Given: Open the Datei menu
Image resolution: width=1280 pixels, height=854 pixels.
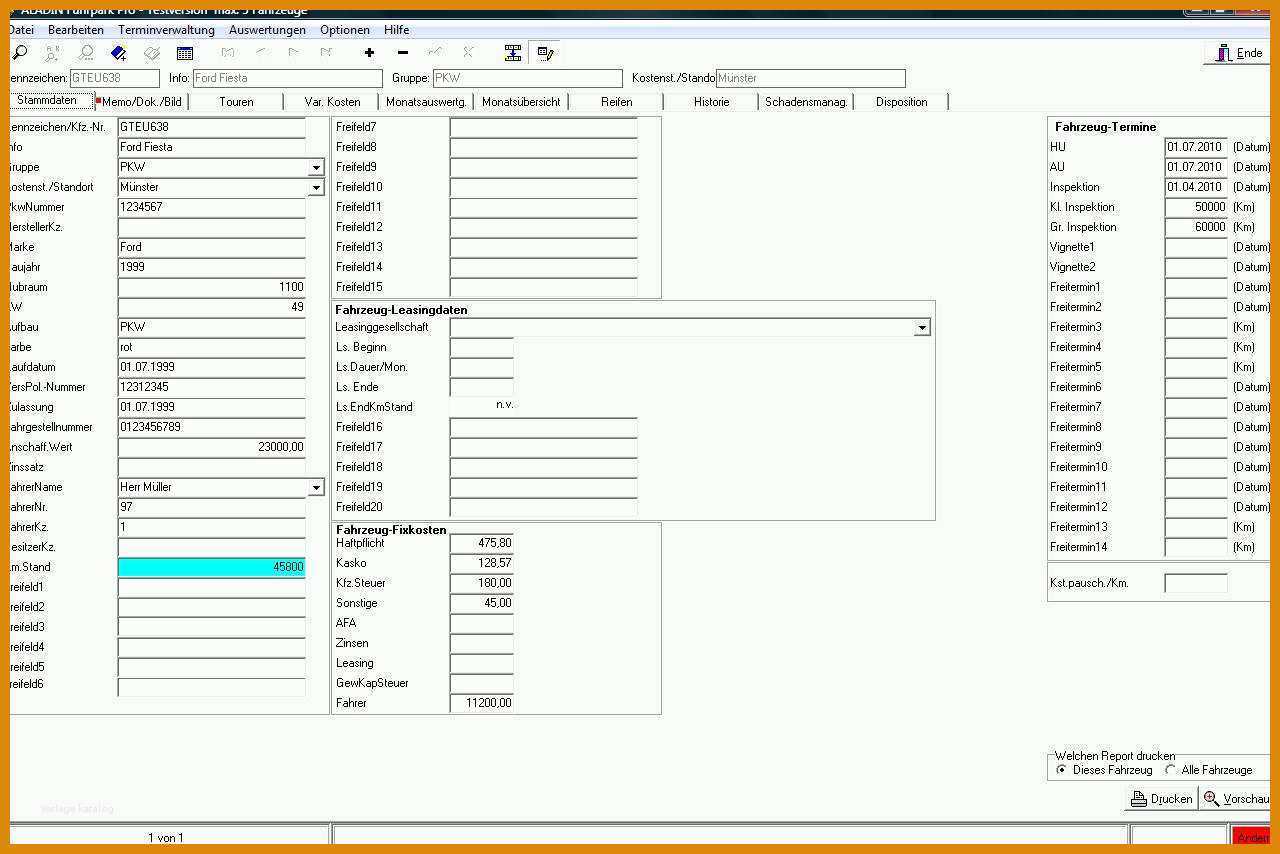Looking at the screenshot, I should pos(21,30).
